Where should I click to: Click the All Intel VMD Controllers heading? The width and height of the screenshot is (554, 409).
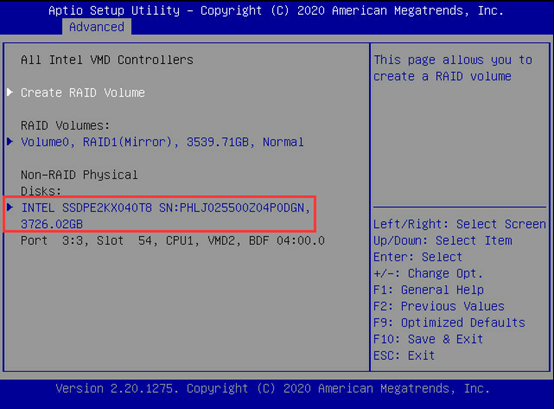click(x=107, y=60)
